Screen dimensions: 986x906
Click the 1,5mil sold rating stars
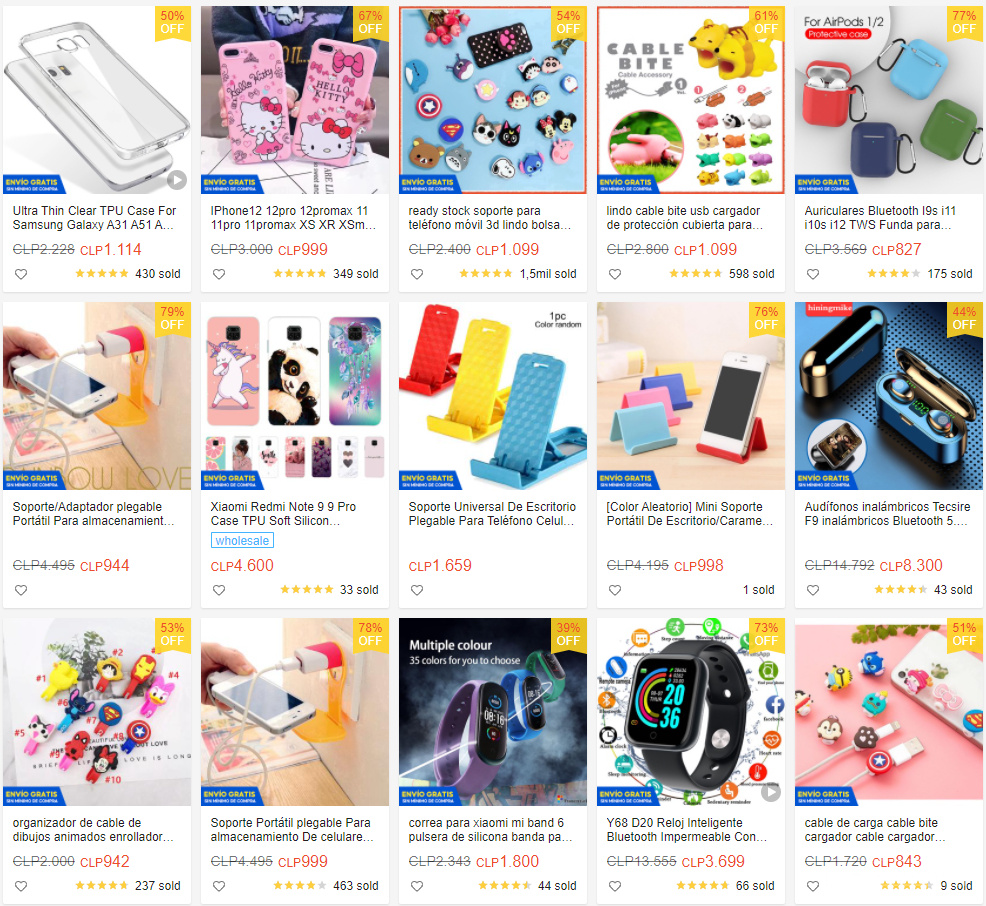click(485, 273)
